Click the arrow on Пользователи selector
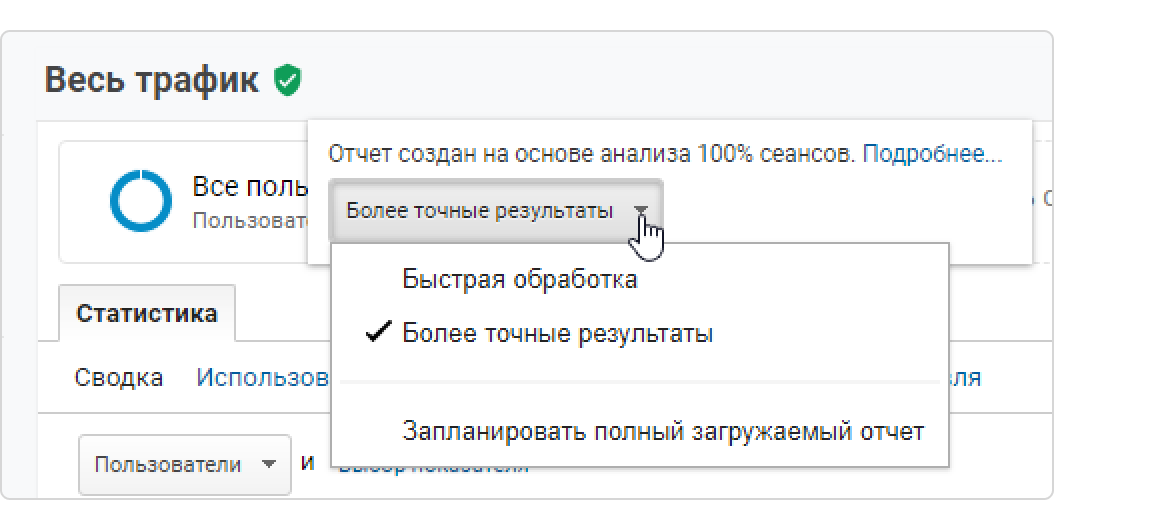 click(267, 464)
